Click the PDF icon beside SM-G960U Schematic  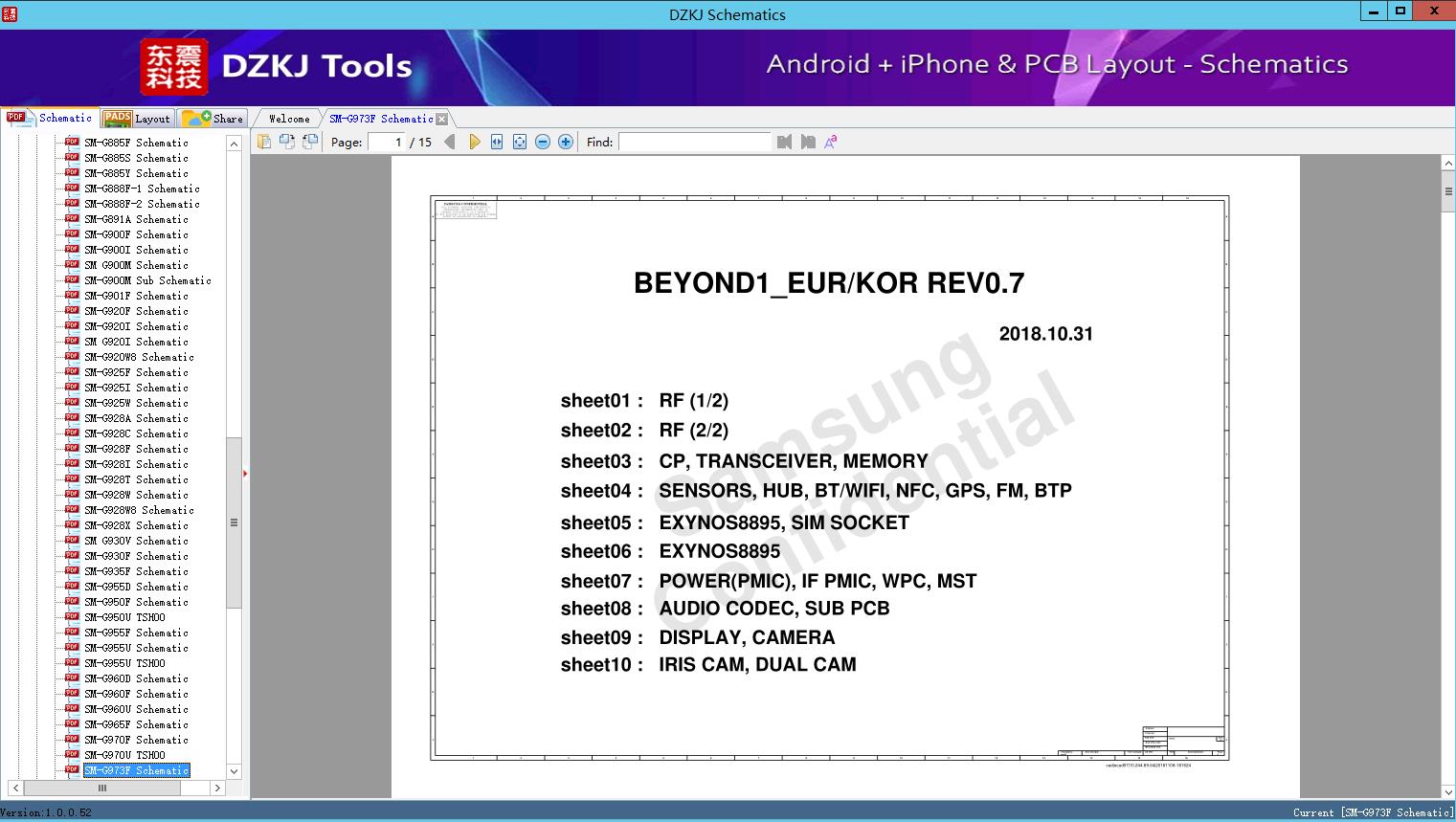pyautogui.click(x=72, y=708)
